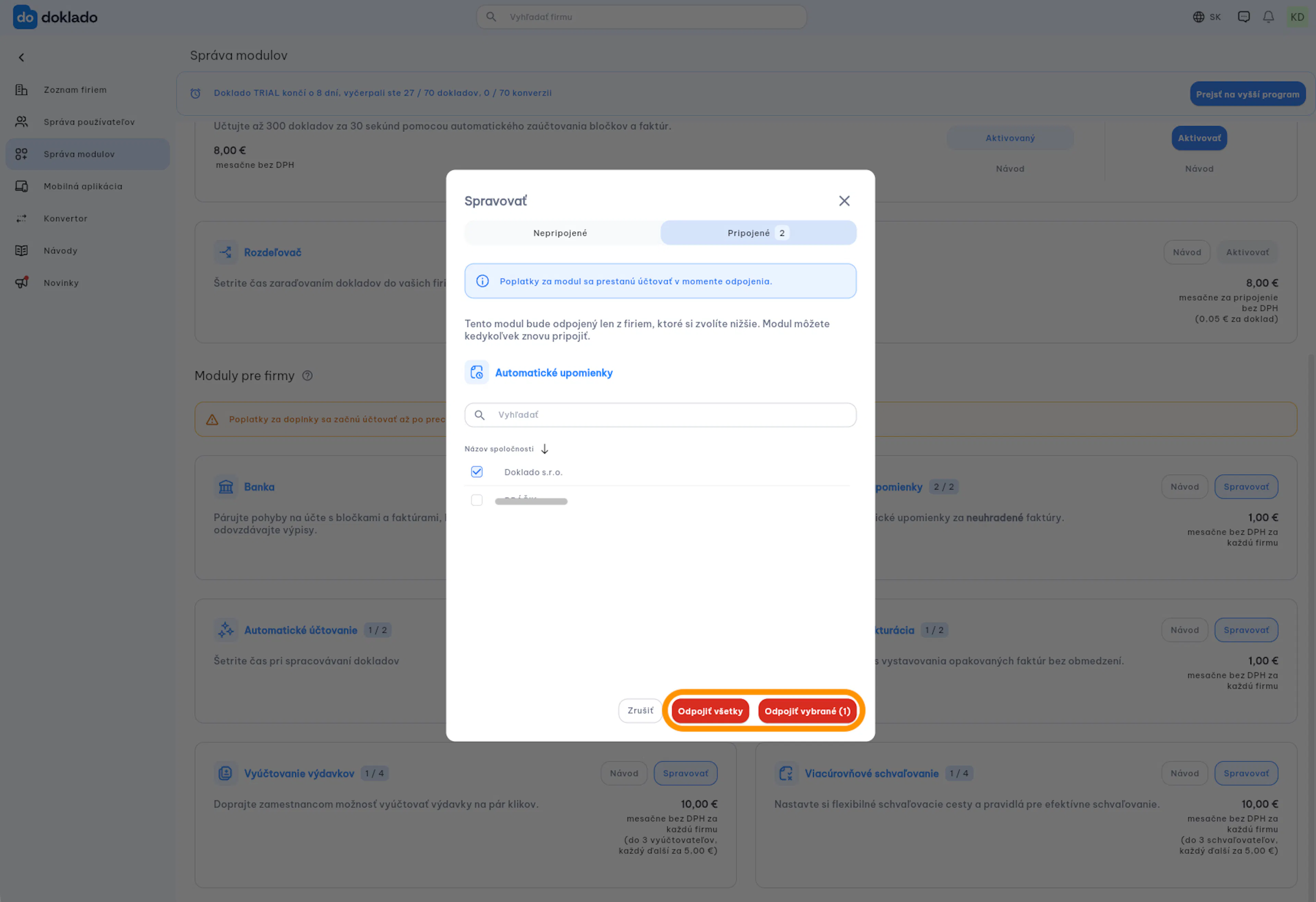
Task: Click the Novinky megaphone icon
Action: tap(22, 282)
